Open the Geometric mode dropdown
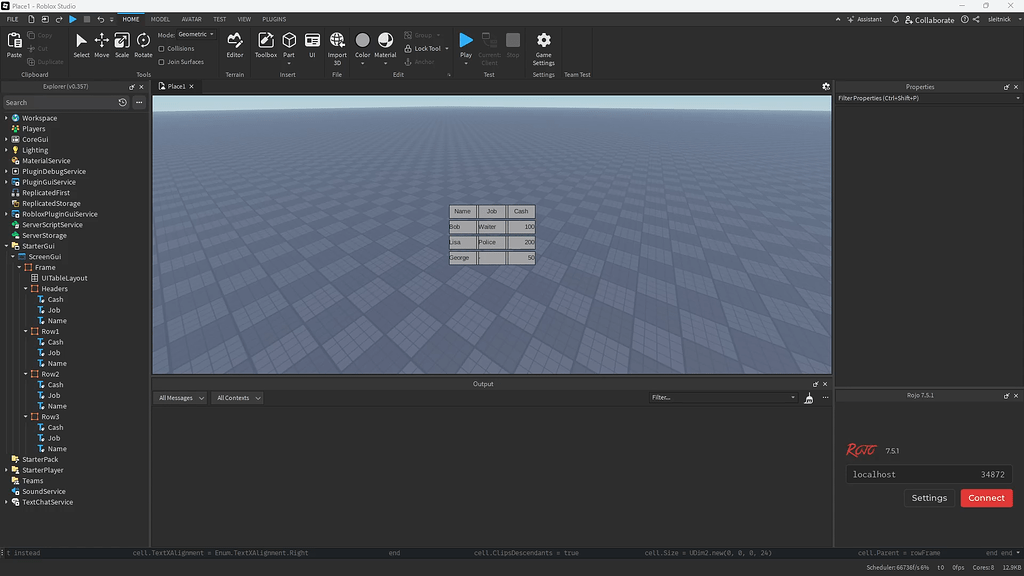The height and width of the screenshot is (576, 1024). pos(196,33)
